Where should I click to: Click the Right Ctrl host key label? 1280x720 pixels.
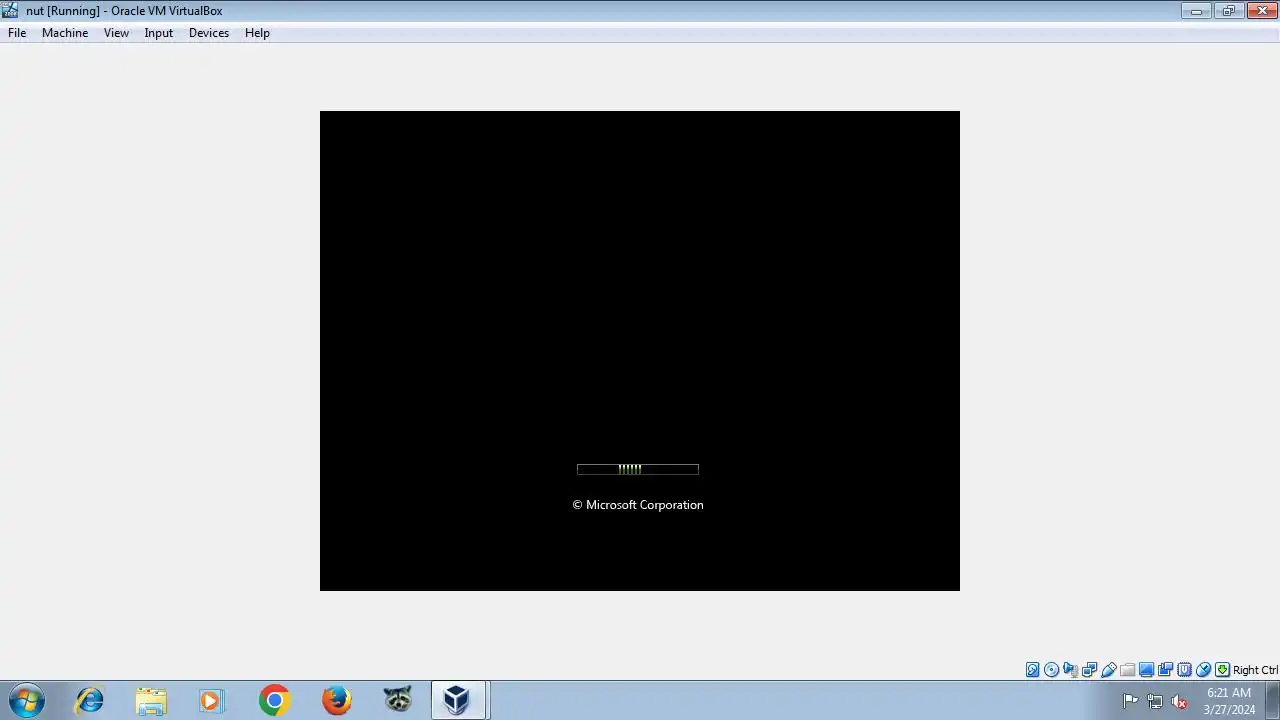click(x=1255, y=670)
